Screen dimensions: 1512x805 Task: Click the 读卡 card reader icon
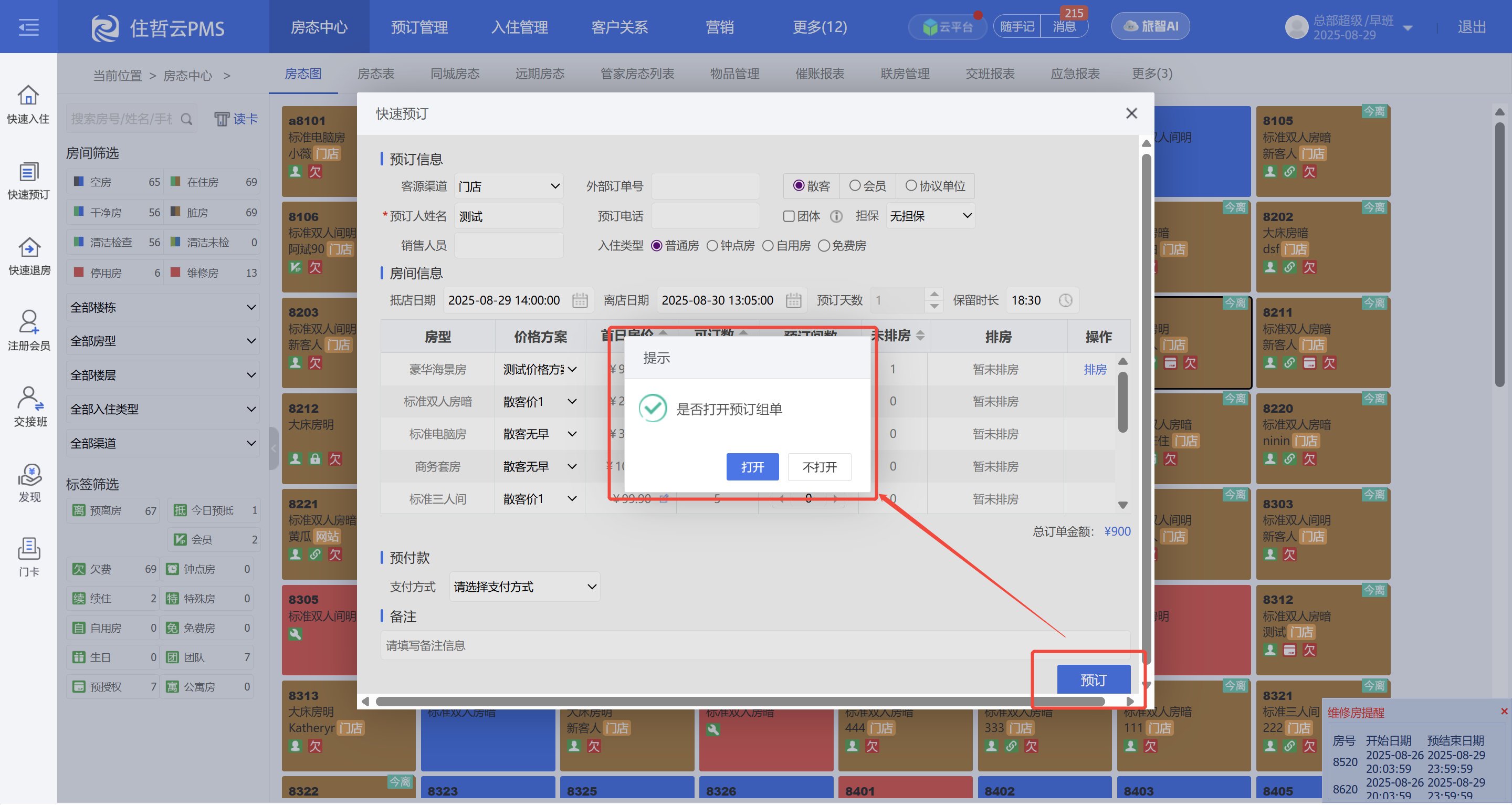235,119
